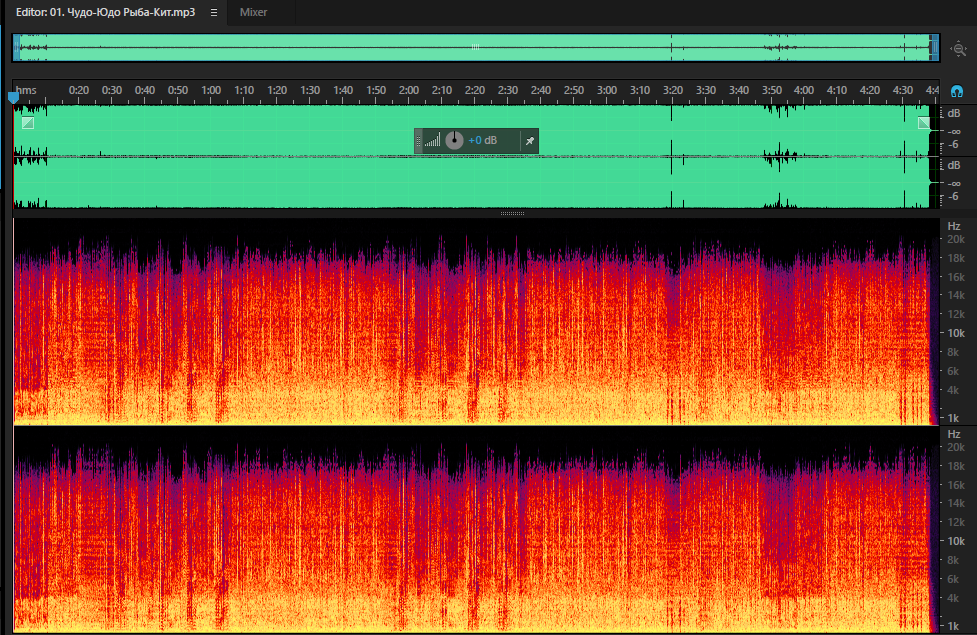
Task: Click the 4:00 mark on the time ruler
Action: 804,90
